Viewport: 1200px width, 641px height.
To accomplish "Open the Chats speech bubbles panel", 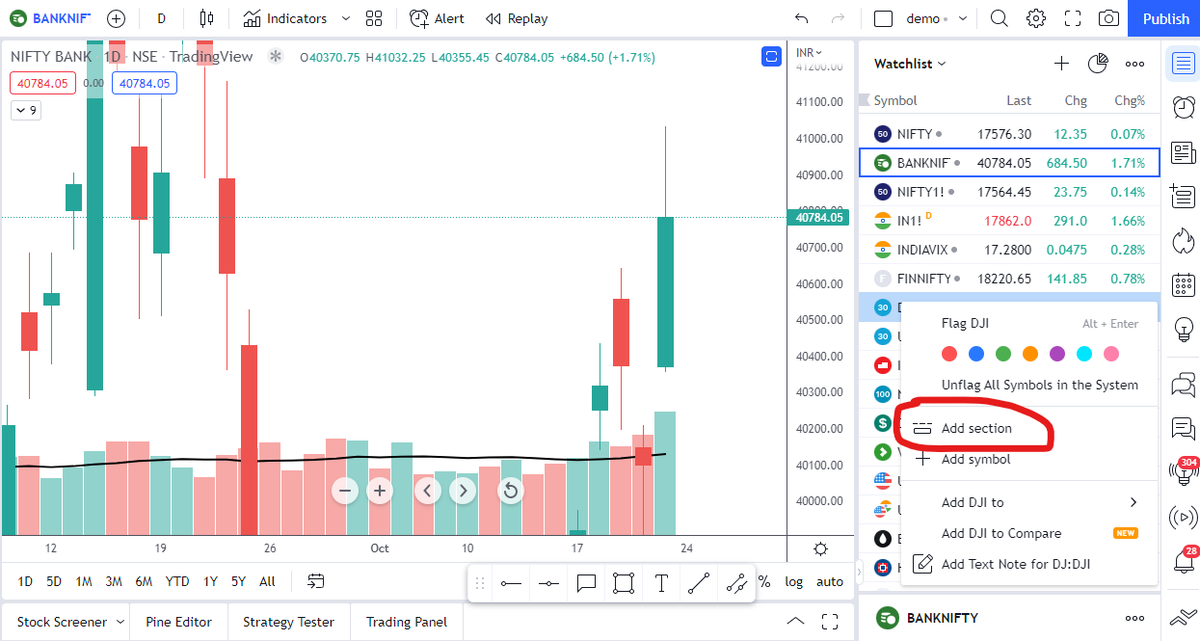I will click(1182, 383).
